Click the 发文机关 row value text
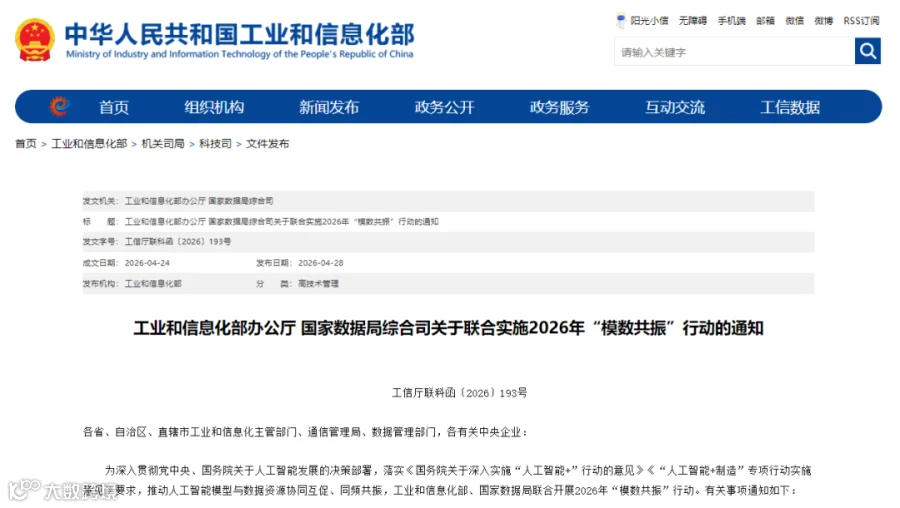This screenshot has height=508, width=900. (x=199, y=201)
